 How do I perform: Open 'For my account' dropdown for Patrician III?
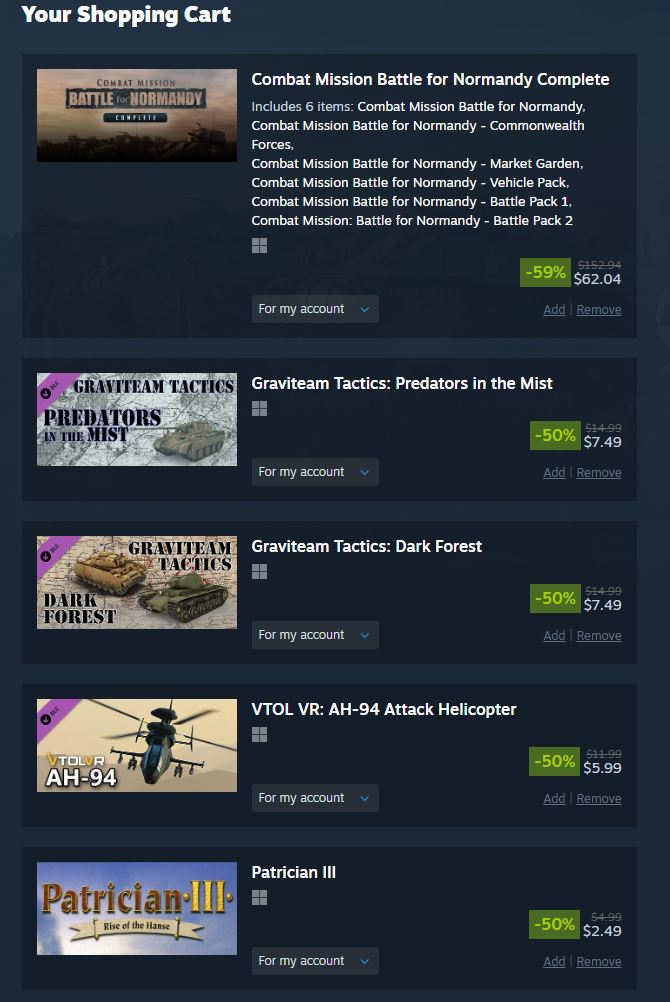click(315, 960)
